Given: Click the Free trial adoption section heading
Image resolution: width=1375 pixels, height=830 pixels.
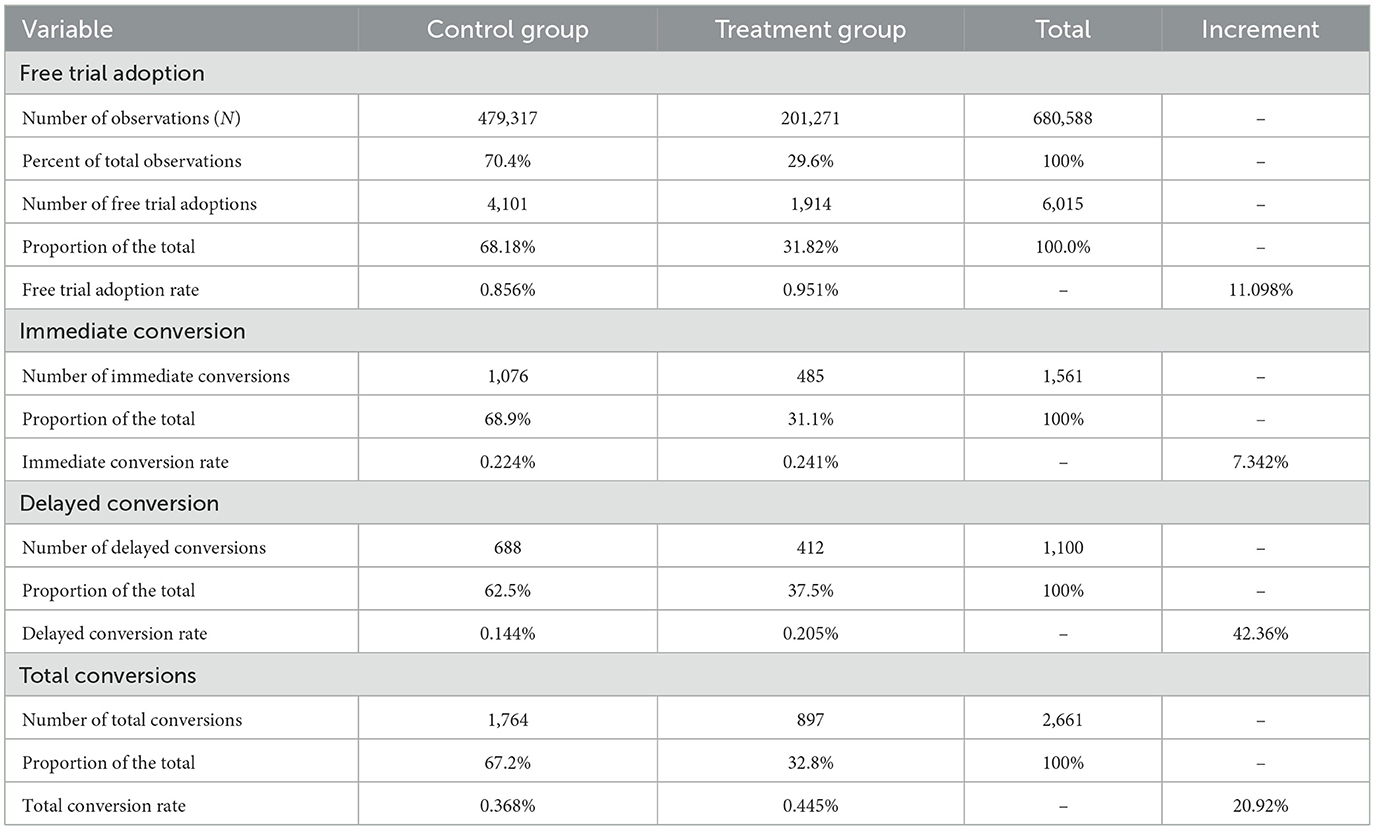Looking at the screenshot, I should (112, 73).
